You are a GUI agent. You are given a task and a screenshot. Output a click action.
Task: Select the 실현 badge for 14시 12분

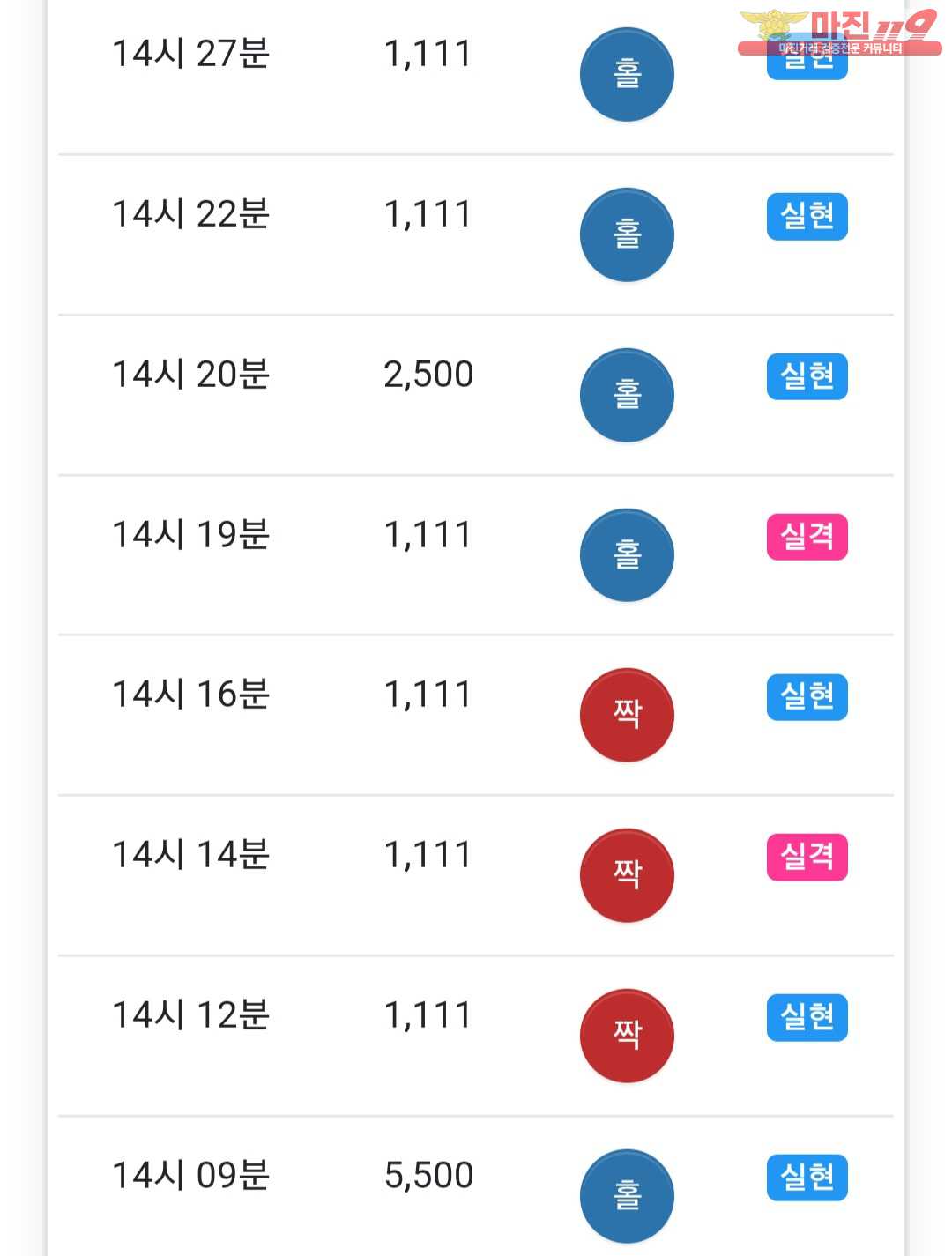point(807,1017)
